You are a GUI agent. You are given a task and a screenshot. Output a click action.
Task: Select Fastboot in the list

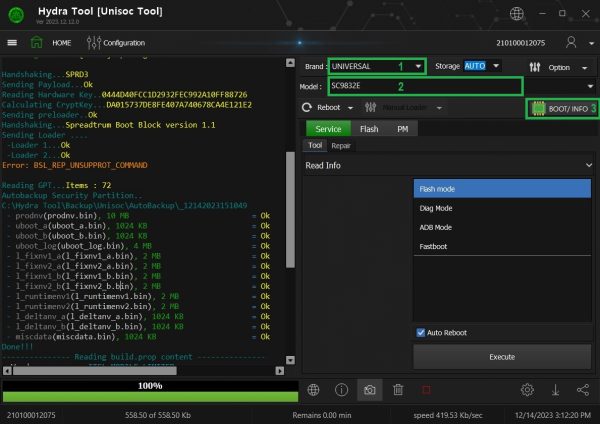pyautogui.click(x=502, y=246)
